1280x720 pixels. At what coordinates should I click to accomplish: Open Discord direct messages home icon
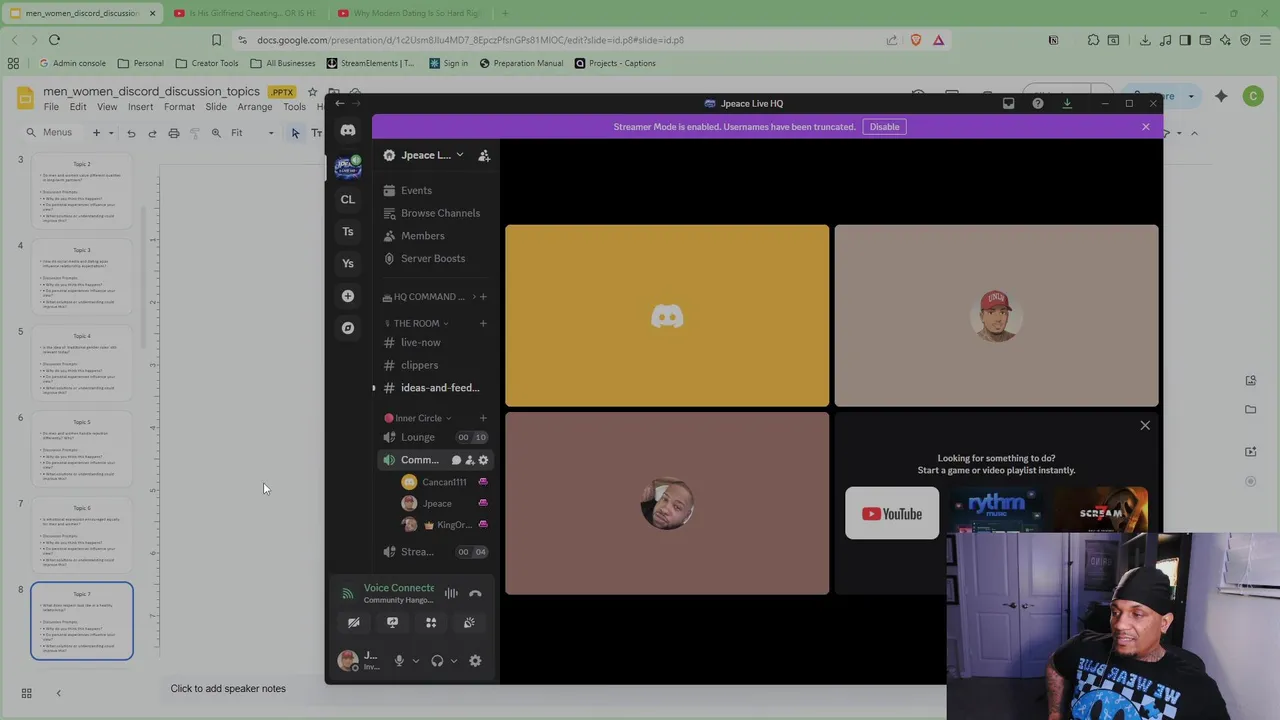click(x=347, y=130)
